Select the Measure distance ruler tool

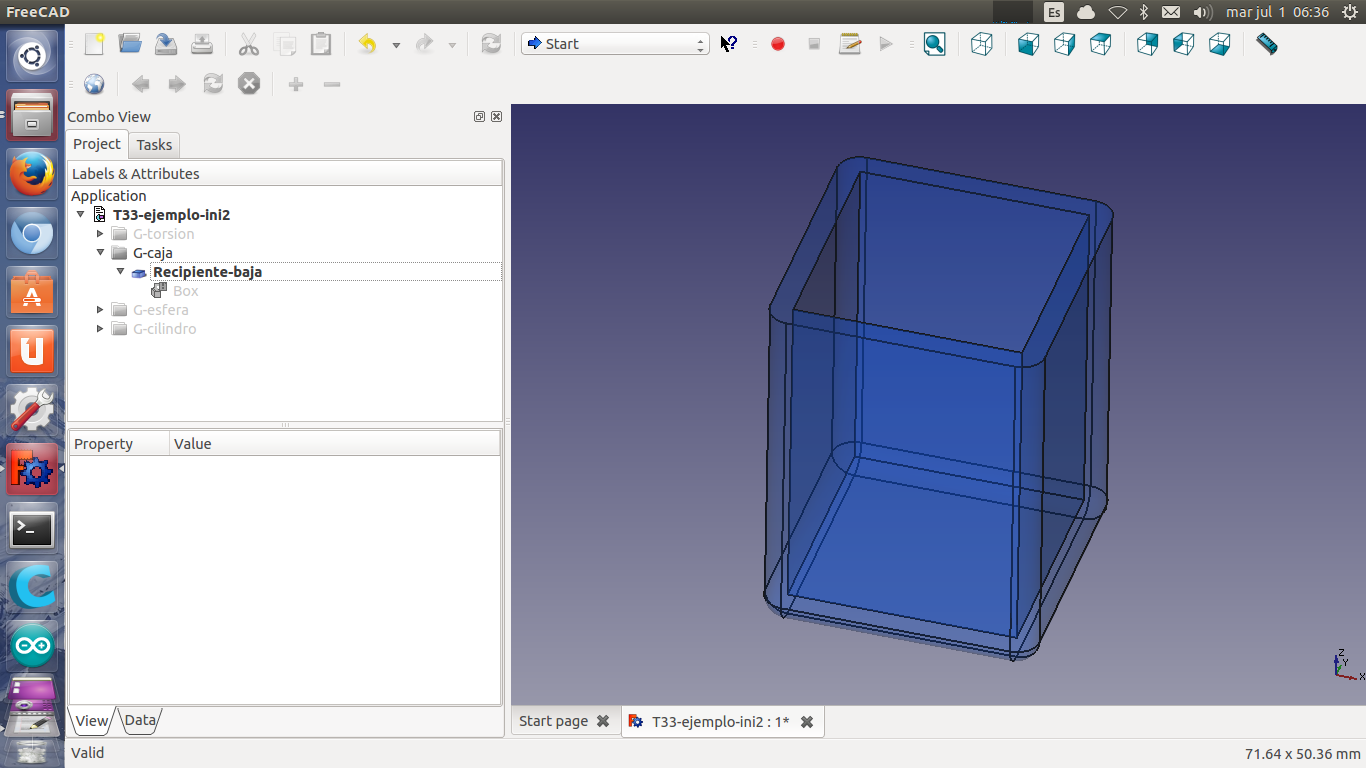pyautogui.click(x=1266, y=44)
